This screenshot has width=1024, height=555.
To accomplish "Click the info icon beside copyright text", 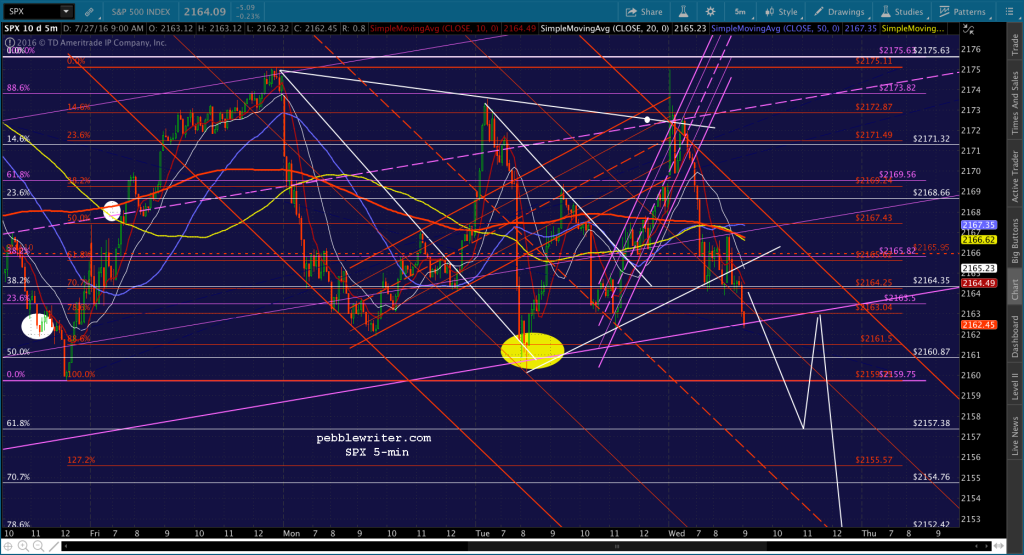I will [9, 43].
